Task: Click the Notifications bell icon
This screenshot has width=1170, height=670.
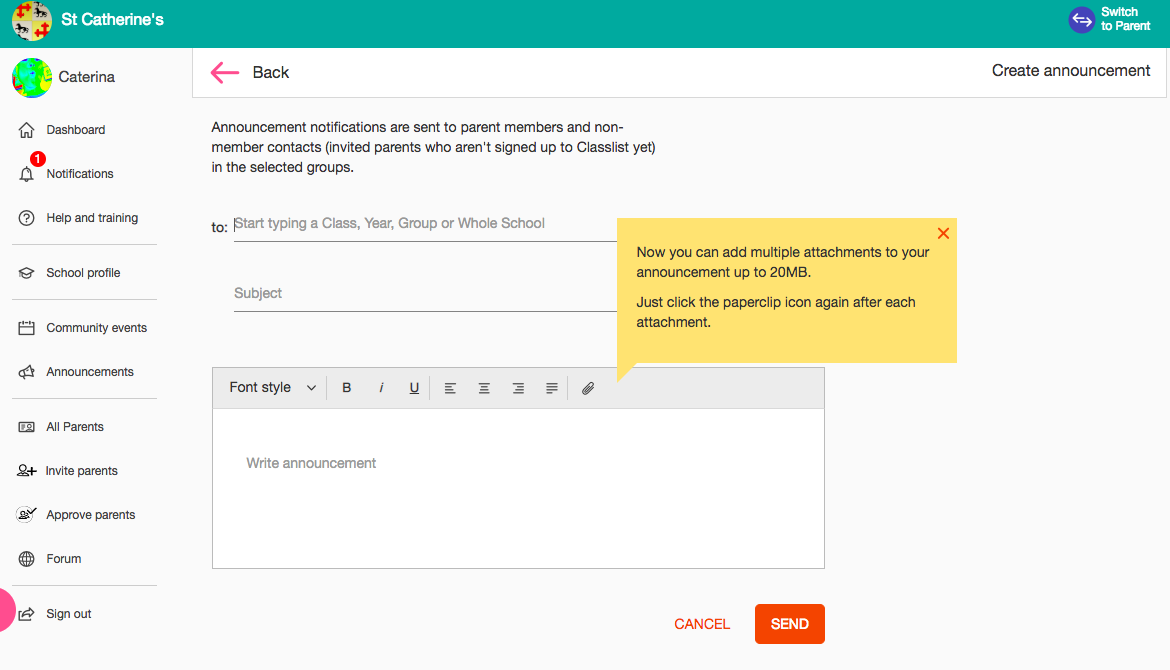Action: click(26, 174)
